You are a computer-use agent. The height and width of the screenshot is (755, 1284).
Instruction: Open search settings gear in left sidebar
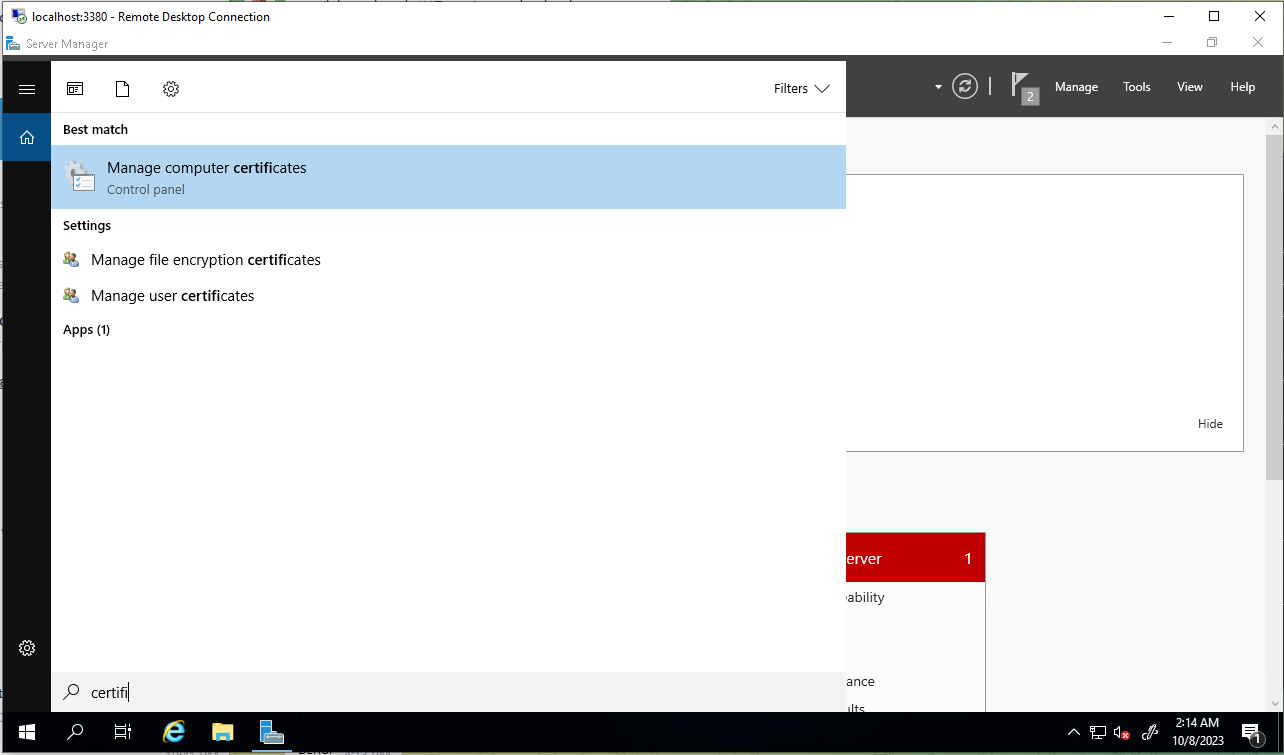[27, 648]
